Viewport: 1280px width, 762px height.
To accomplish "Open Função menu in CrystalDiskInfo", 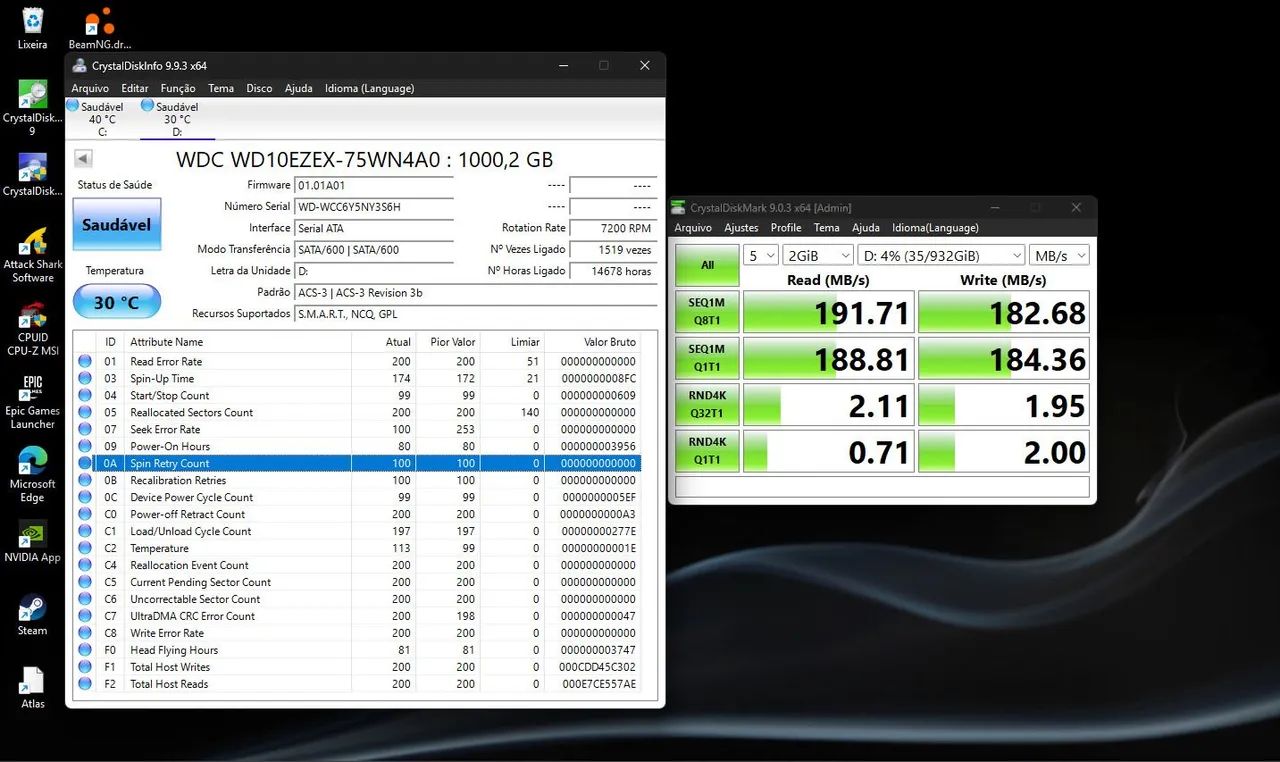I will pos(178,88).
